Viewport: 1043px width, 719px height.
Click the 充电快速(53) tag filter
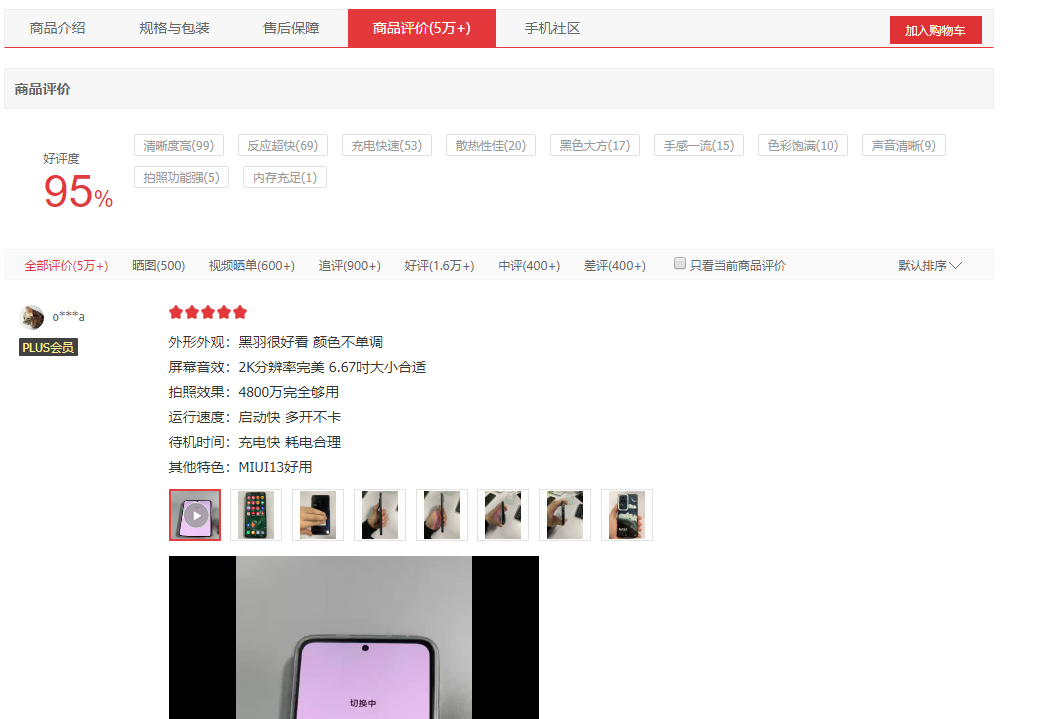click(386, 144)
